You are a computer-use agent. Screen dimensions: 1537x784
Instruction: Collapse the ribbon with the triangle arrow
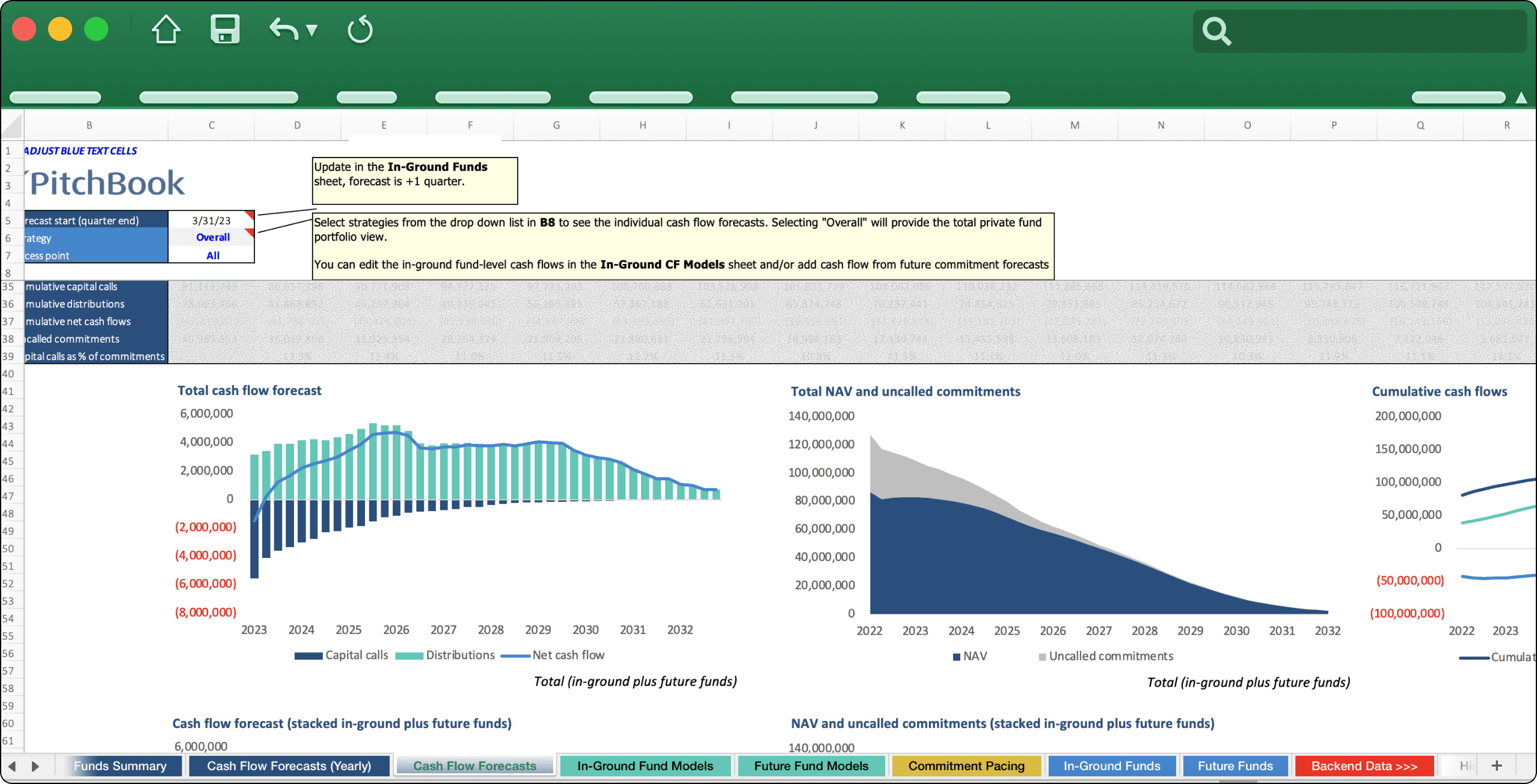[x=1521, y=98]
